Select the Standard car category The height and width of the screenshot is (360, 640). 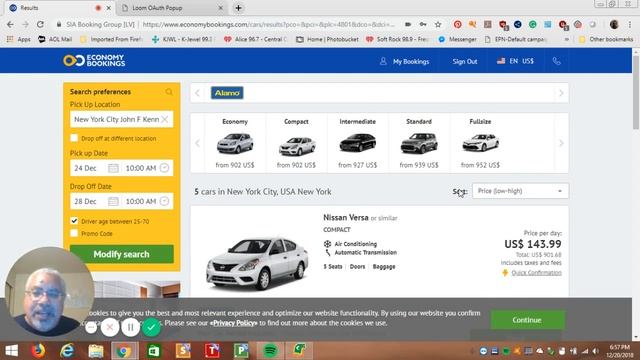pos(419,143)
